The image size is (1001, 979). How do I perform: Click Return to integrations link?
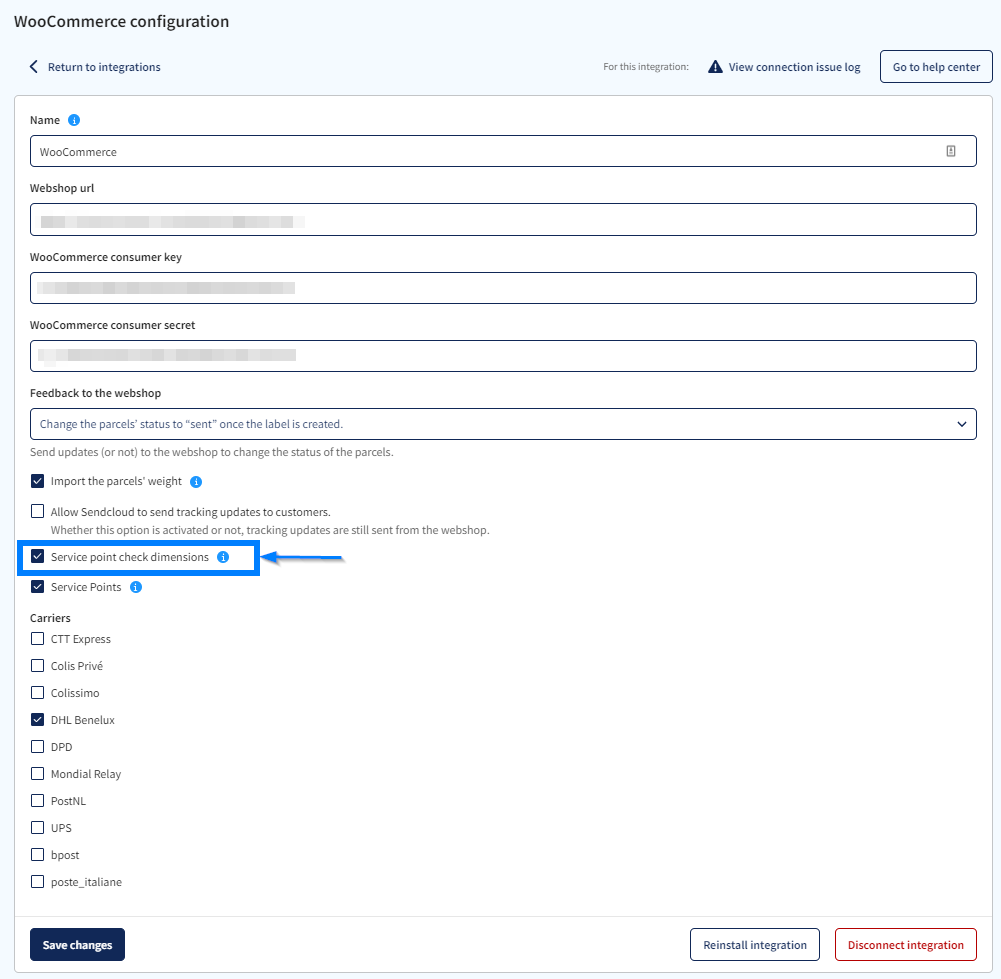click(x=104, y=67)
